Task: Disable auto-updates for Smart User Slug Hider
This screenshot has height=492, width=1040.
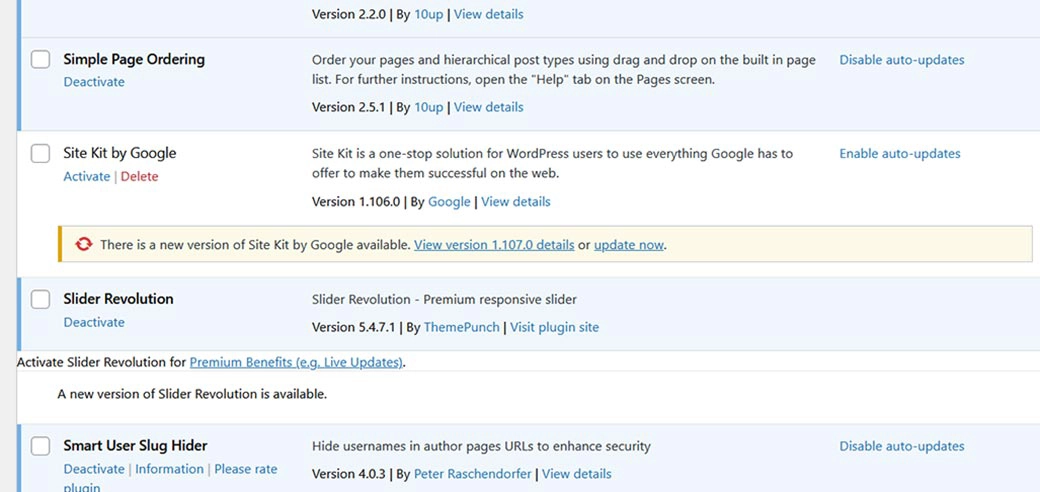Action: (x=902, y=446)
